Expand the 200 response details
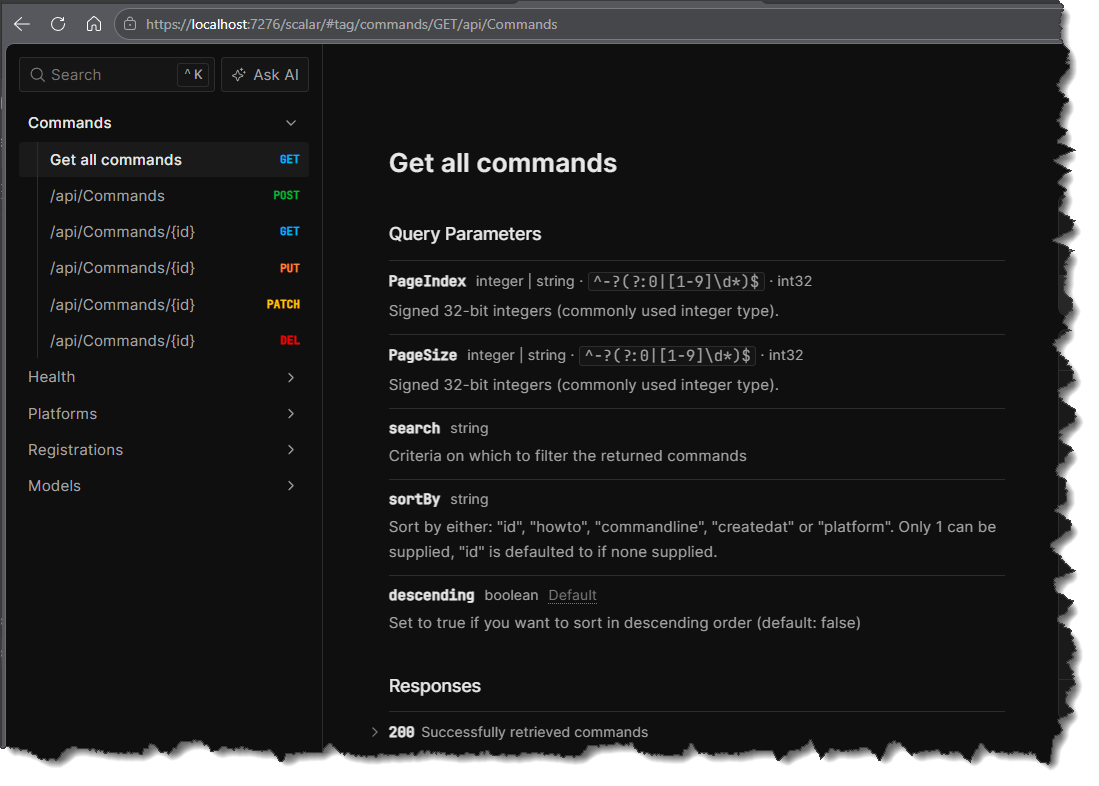 (374, 731)
